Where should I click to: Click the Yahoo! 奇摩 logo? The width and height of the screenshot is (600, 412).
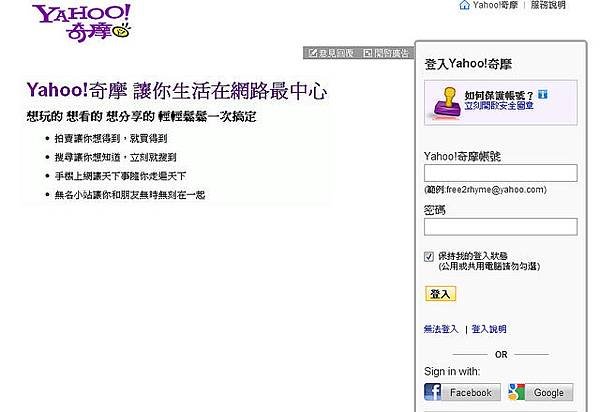(82, 23)
